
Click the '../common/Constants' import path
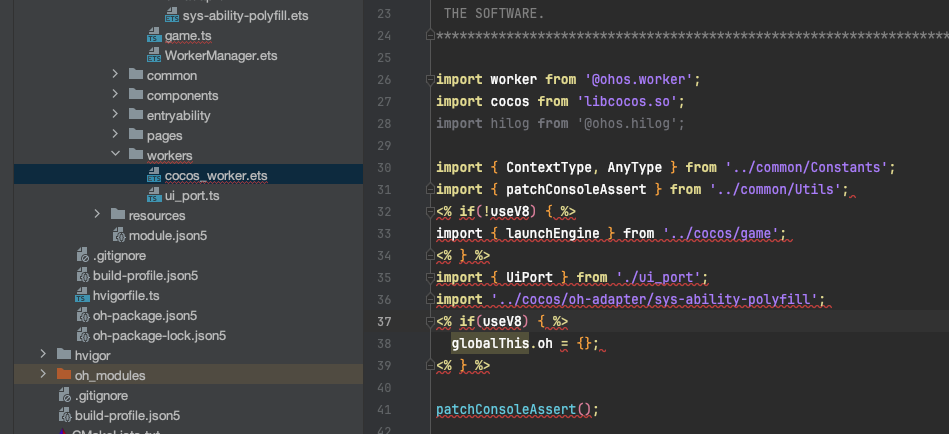808,167
